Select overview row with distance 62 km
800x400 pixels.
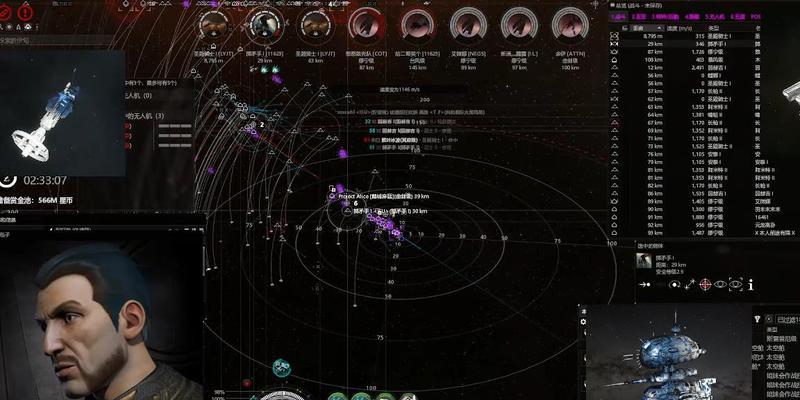[685, 99]
